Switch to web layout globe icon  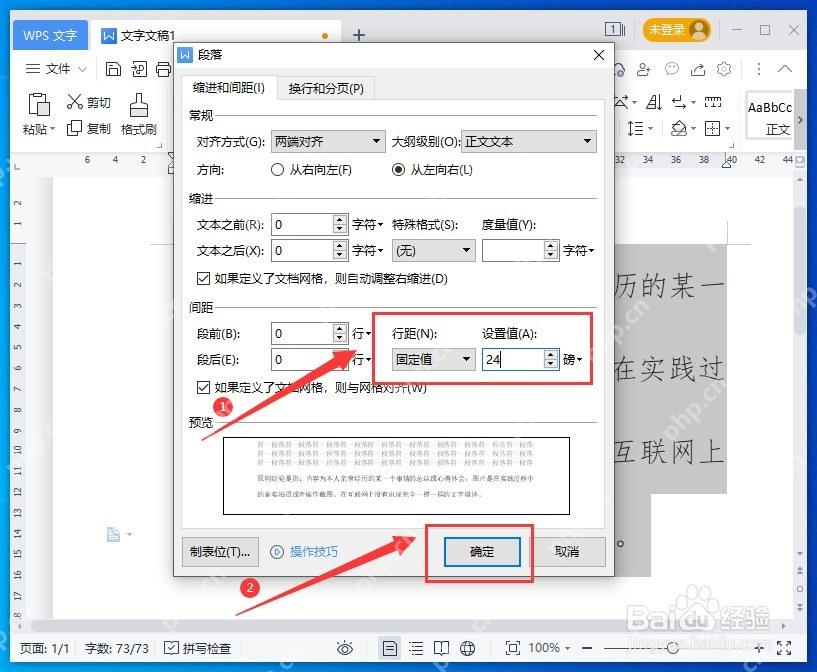pyautogui.click(x=467, y=648)
